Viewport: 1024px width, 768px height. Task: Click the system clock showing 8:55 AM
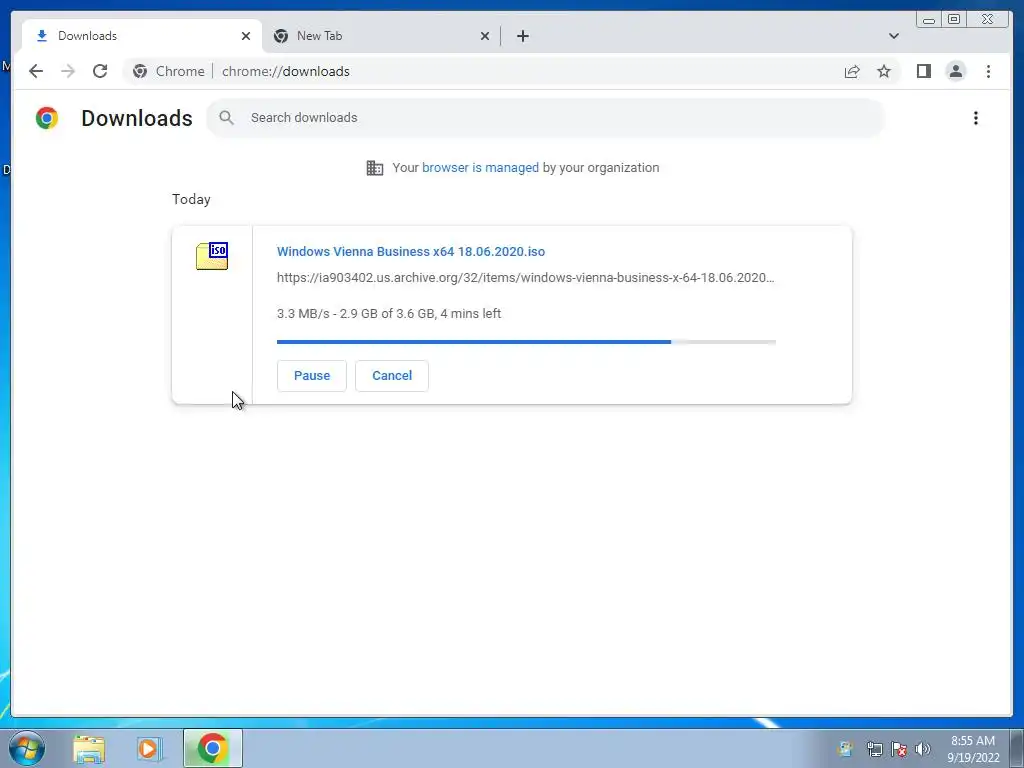(973, 748)
